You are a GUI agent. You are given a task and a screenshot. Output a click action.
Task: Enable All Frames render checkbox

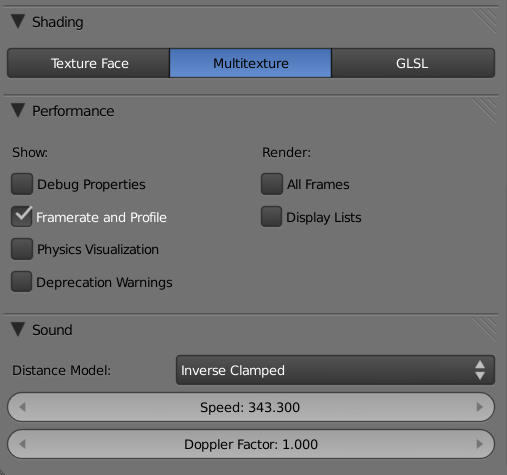tap(272, 184)
